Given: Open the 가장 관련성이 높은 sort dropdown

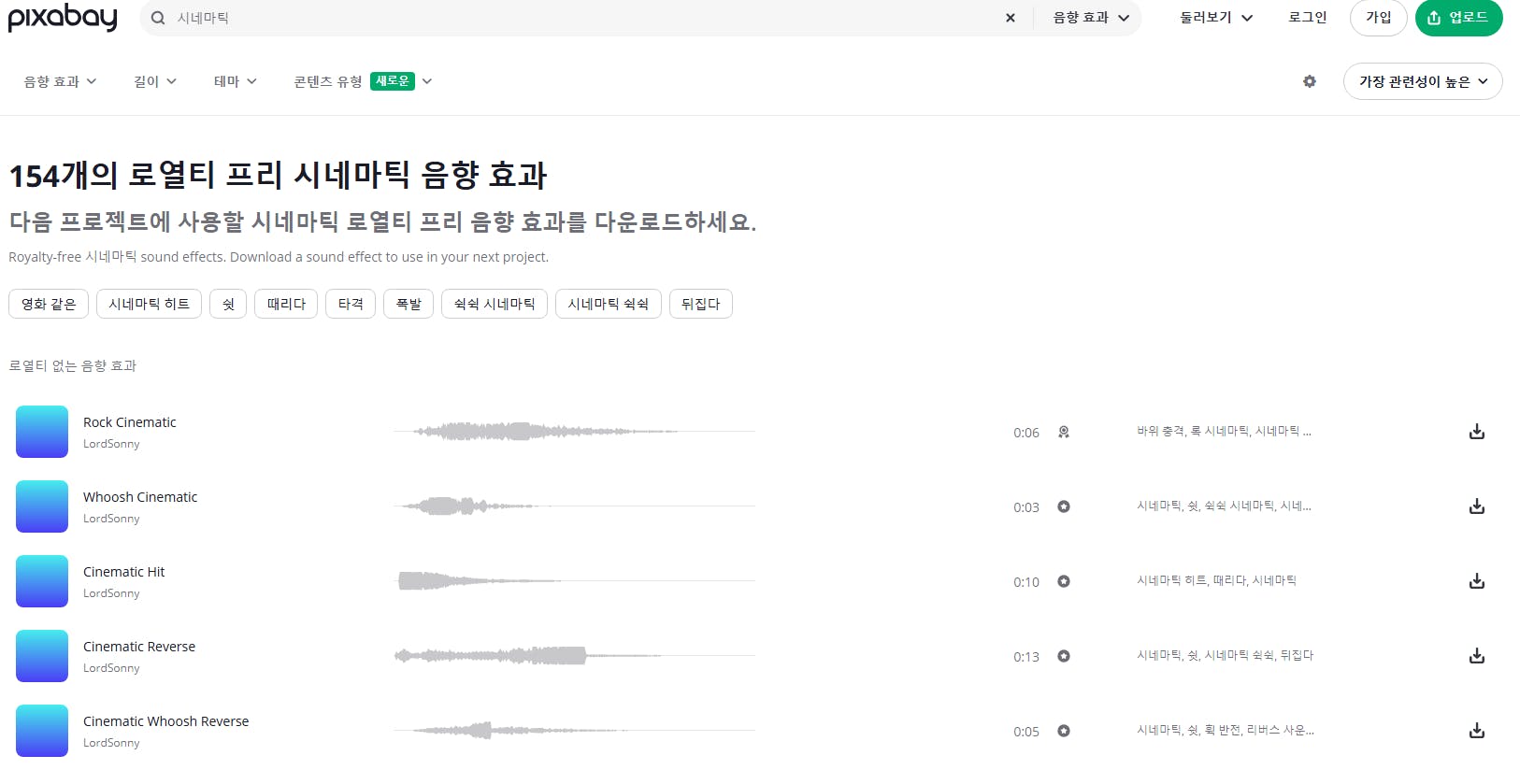Looking at the screenshot, I should pos(1422,81).
